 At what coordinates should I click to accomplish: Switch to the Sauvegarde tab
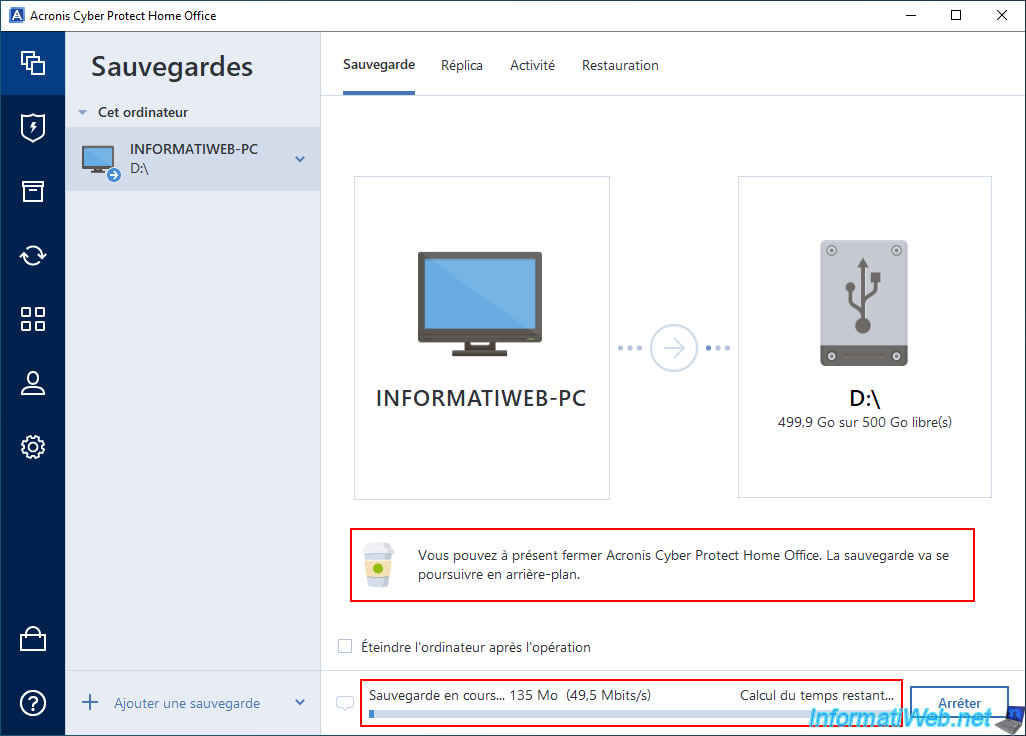click(379, 65)
